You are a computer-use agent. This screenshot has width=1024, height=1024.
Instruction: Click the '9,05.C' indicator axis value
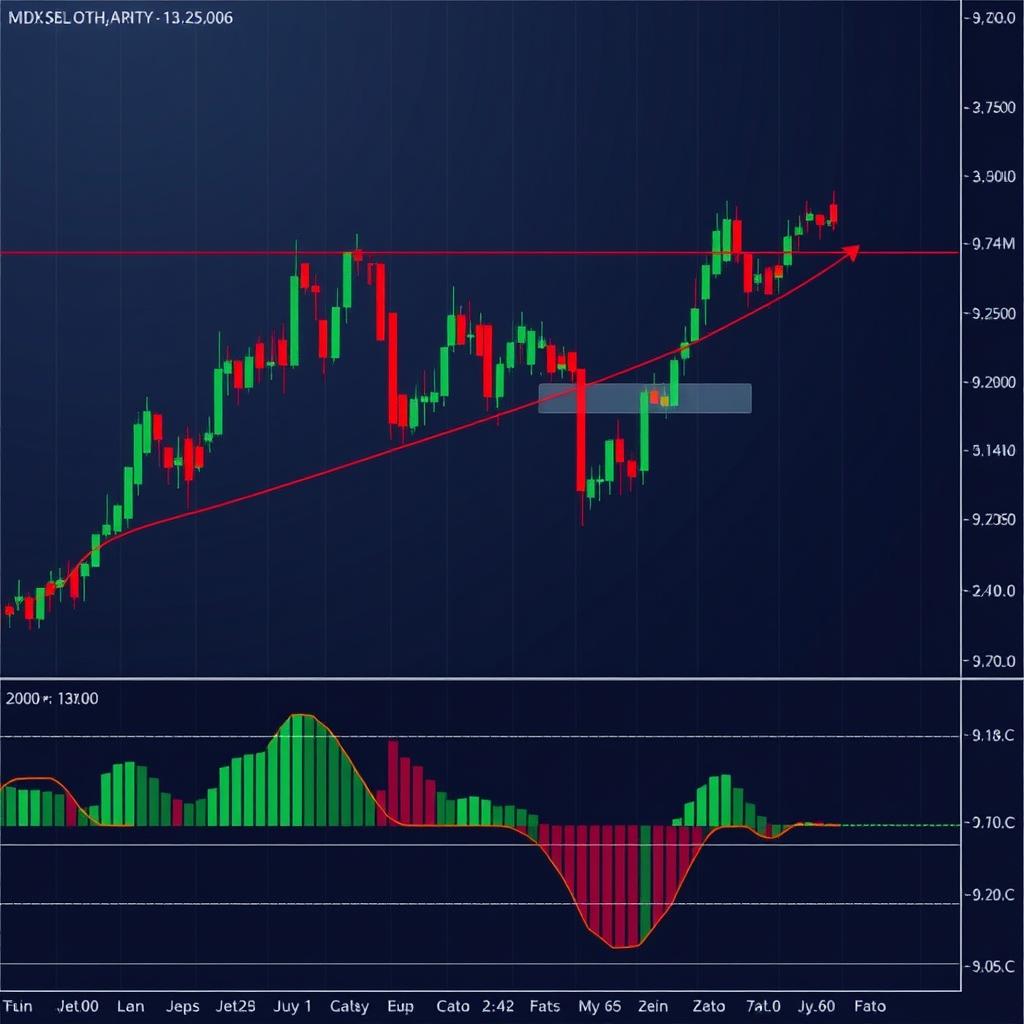[993, 967]
